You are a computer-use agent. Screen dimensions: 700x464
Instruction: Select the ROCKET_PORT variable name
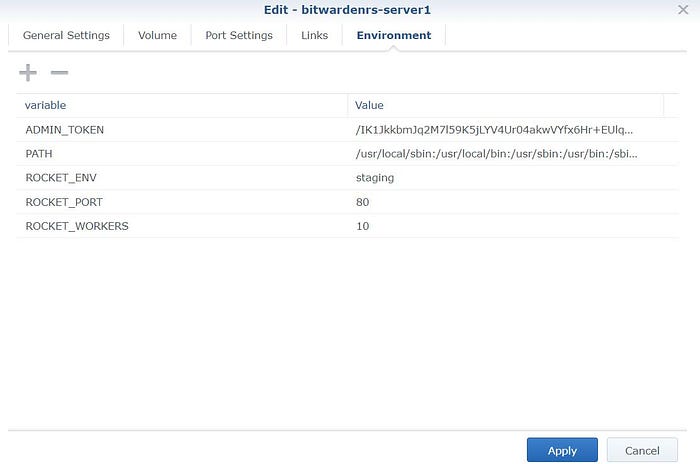click(64, 202)
